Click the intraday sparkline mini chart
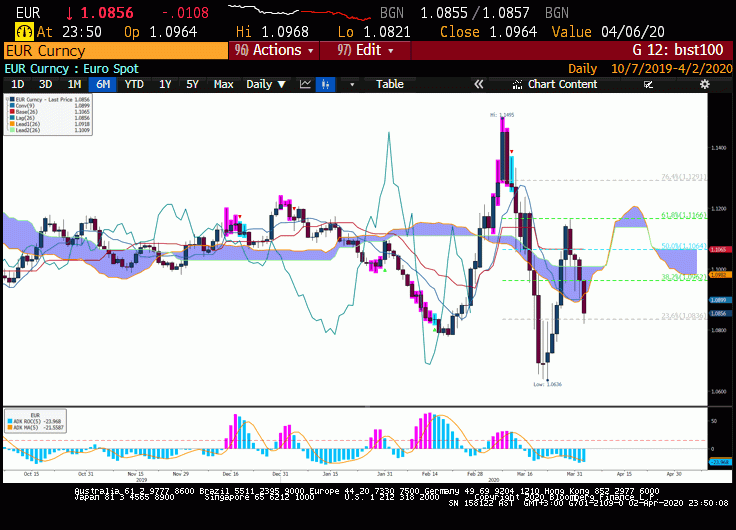This screenshot has width=736, height=530. pyautogui.click(x=299, y=13)
